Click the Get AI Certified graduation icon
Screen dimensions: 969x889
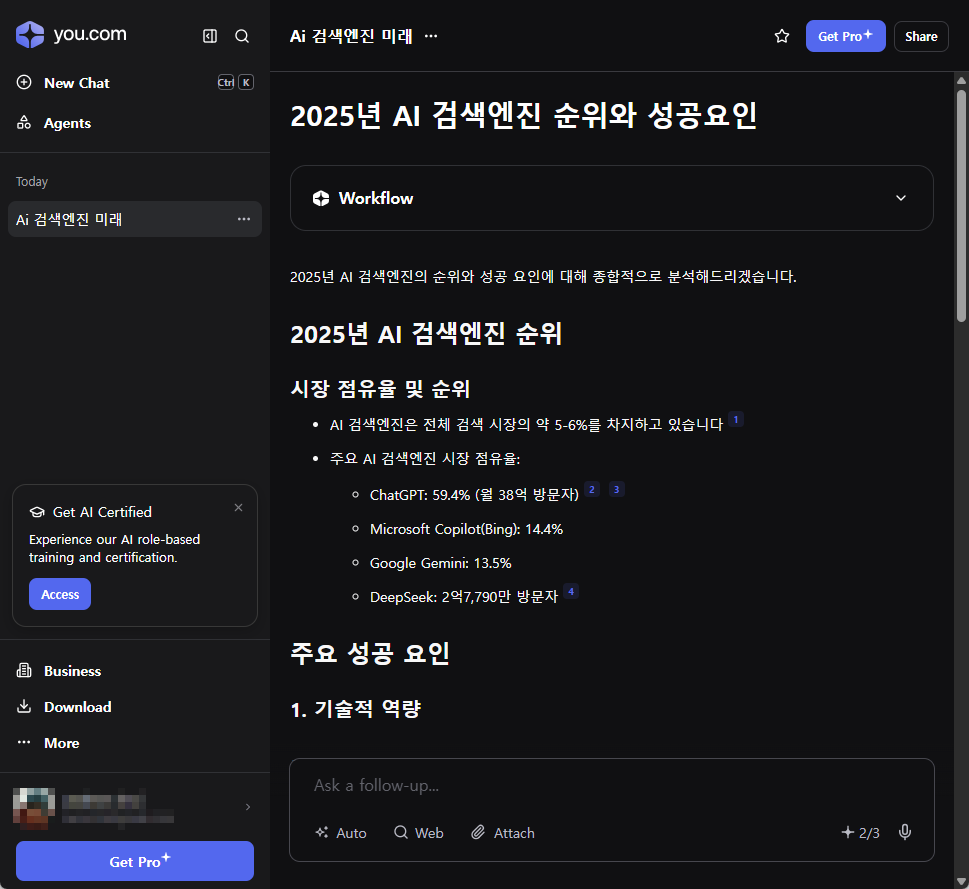[x=37, y=512]
